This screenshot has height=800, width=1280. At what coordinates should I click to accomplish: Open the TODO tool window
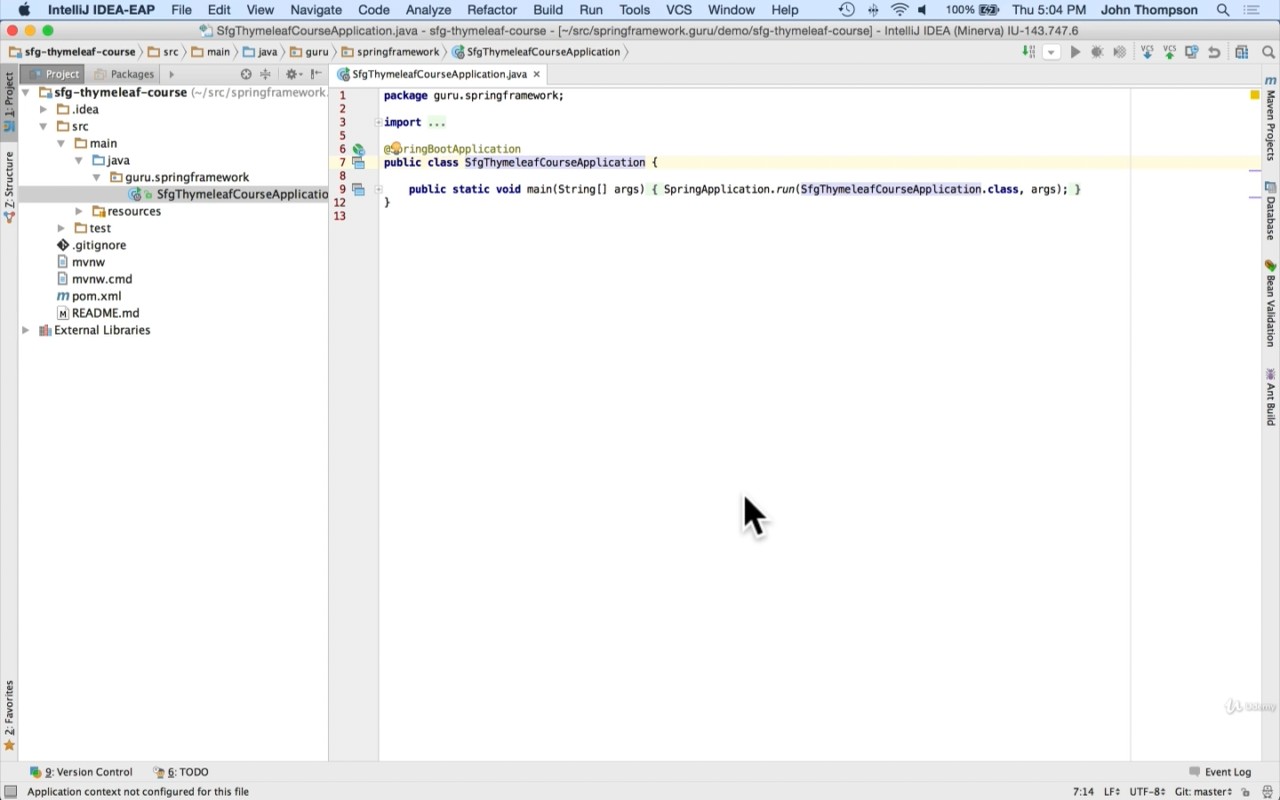pyautogui.click(x=181, y=772)
